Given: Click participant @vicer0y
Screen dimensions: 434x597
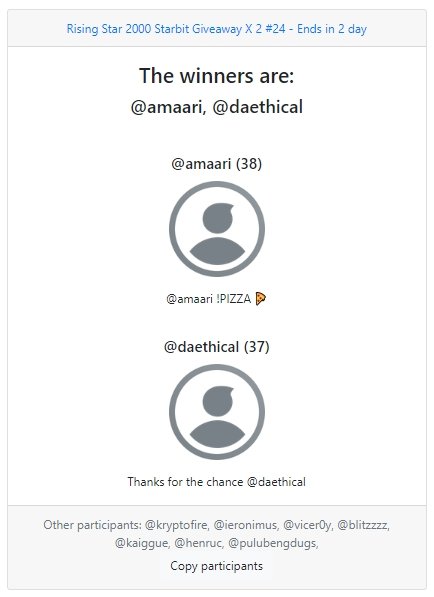Looking at the screenshot, I should point(308,525).
